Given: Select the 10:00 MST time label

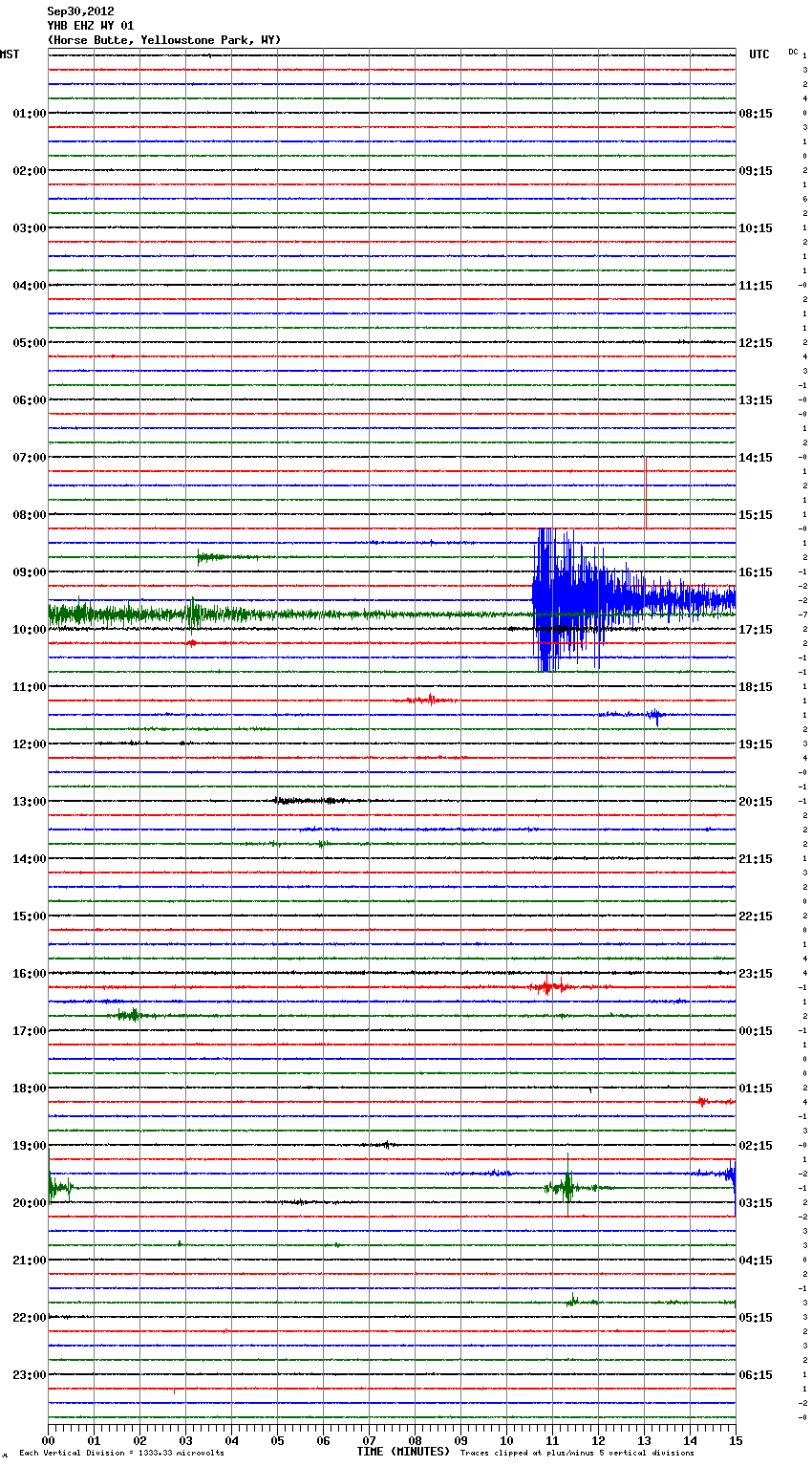Looking at the screenshot, I should click(x=30, y=630).
